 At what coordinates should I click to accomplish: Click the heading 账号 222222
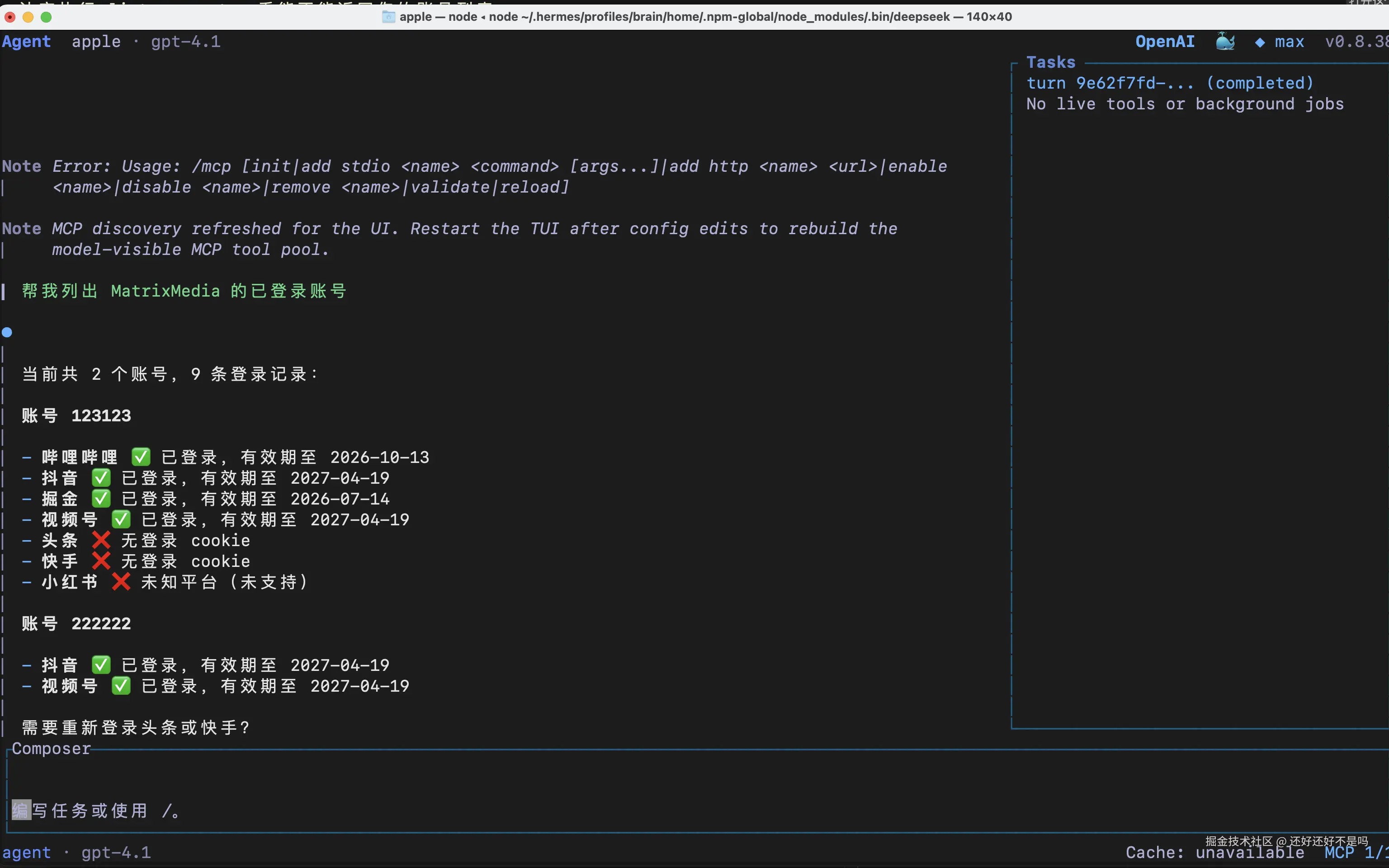pos(76,623)
